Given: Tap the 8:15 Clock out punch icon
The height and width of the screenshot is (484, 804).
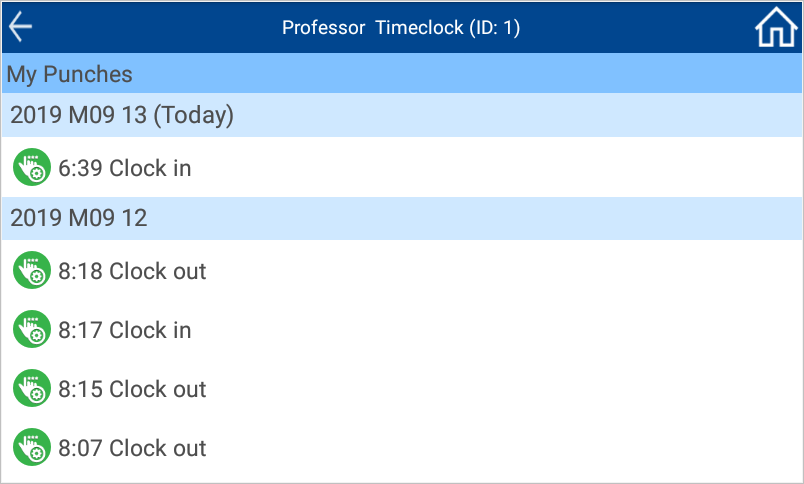Looking at the screenshot, I should (x=32, y=388).
